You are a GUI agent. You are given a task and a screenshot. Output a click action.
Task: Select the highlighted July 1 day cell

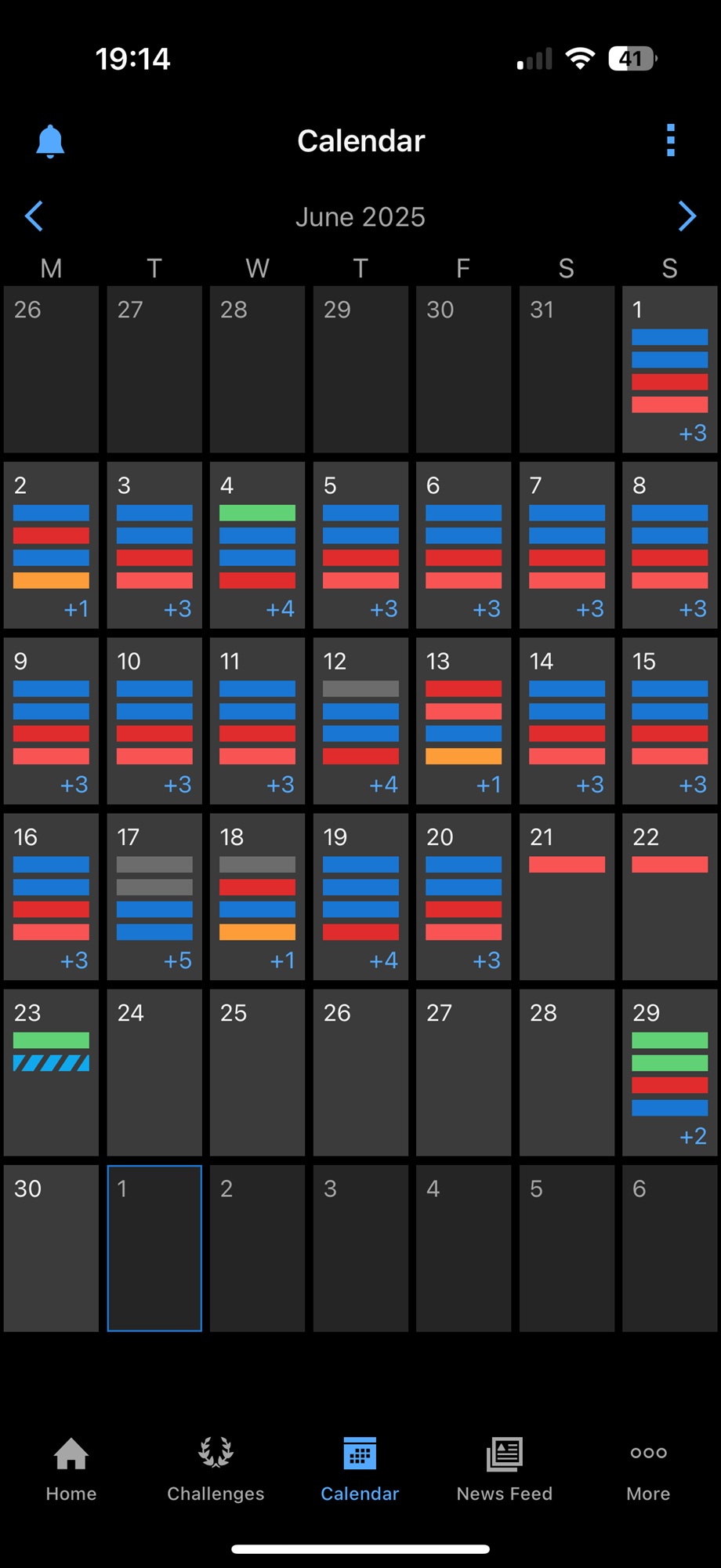tap(154, 1248)
